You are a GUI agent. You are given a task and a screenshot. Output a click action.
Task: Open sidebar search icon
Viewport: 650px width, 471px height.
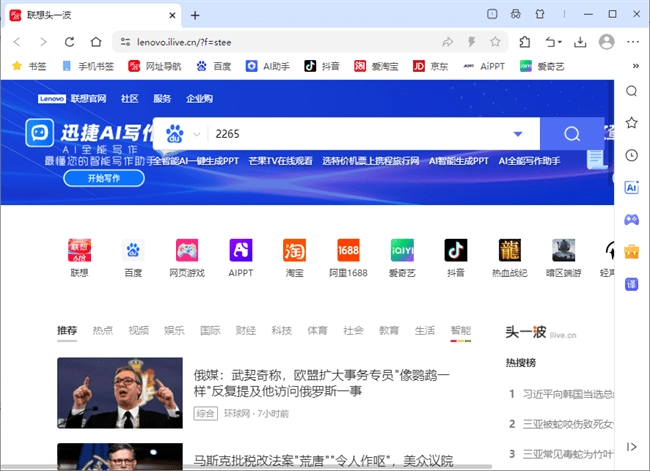pos(631,91)
